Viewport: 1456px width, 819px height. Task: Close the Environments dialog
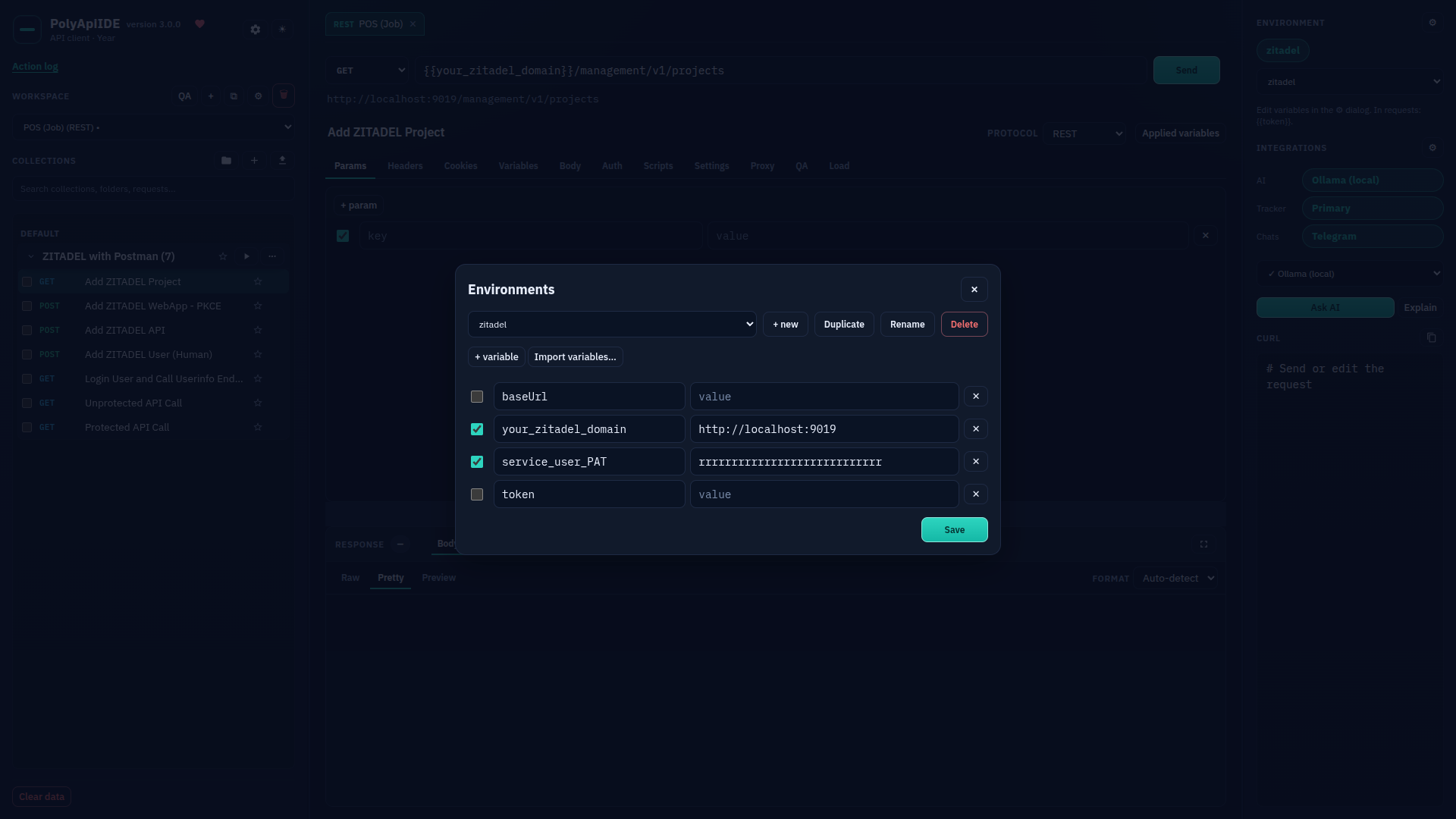tap(974, 290)
